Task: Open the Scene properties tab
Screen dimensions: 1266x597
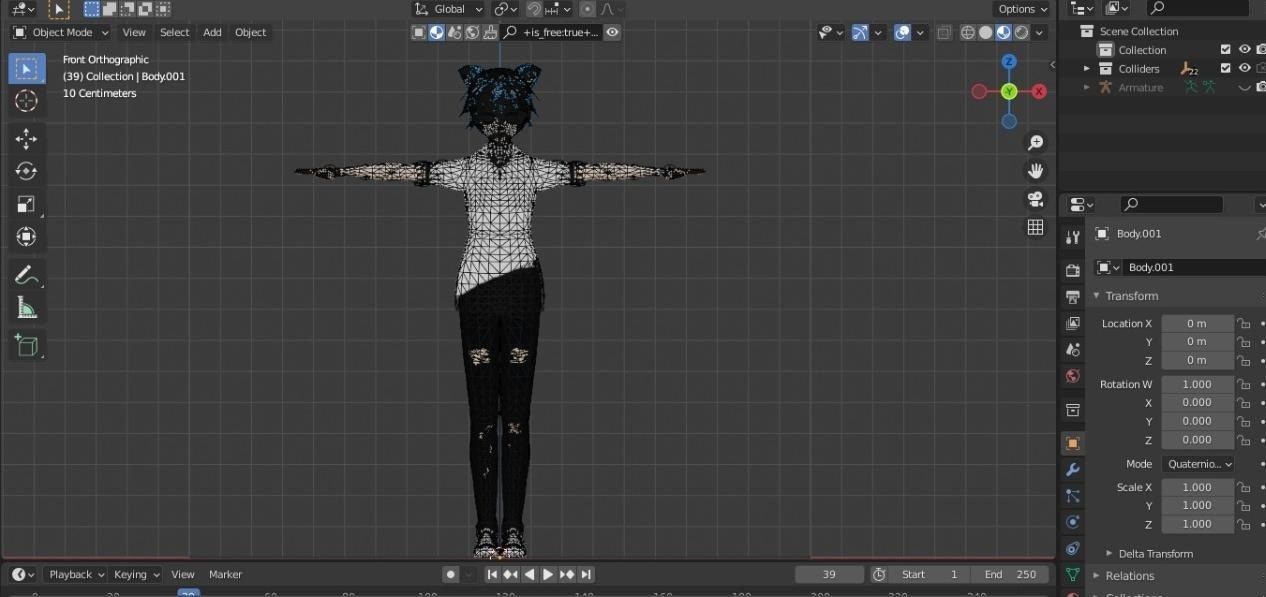Action: [x=1073, y=350]
